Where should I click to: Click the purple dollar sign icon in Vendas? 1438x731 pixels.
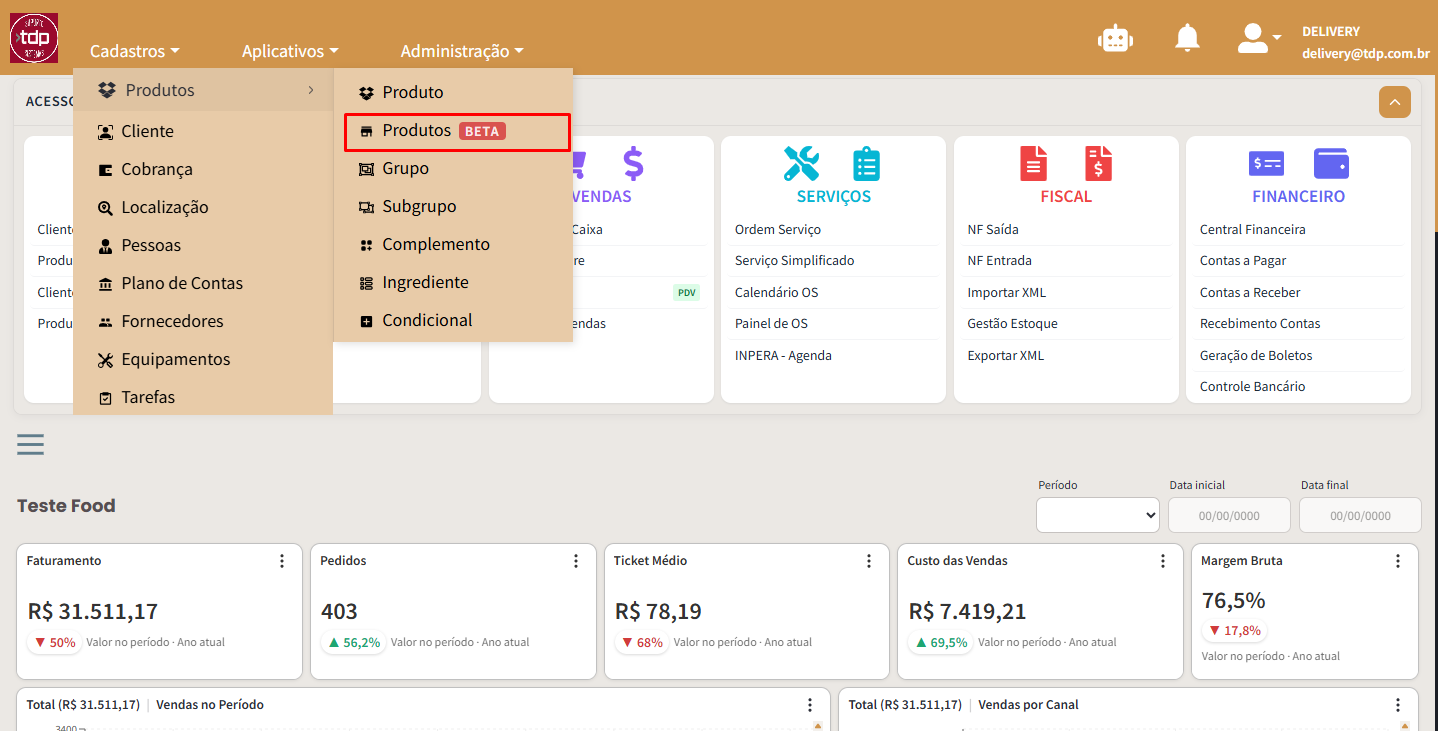[x=633, y=163]
